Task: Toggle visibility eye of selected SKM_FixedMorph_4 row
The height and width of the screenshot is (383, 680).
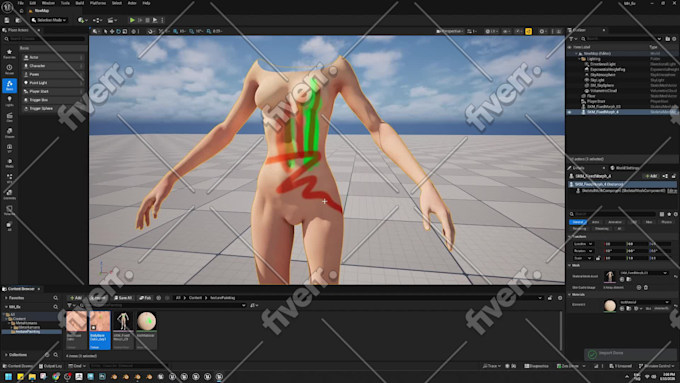Action: 569,112
